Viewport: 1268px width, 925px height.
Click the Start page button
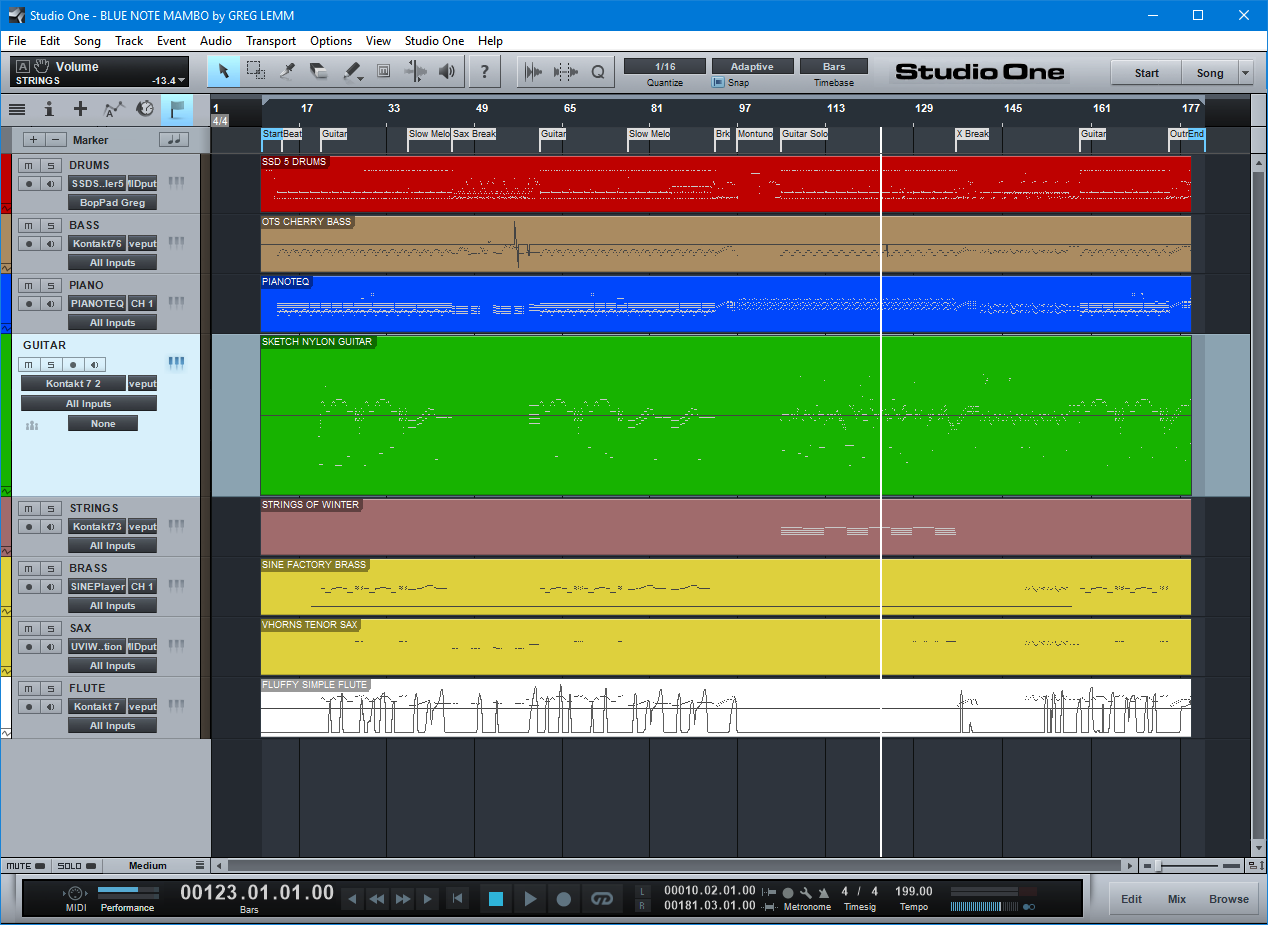click(x=1146, y=72)
